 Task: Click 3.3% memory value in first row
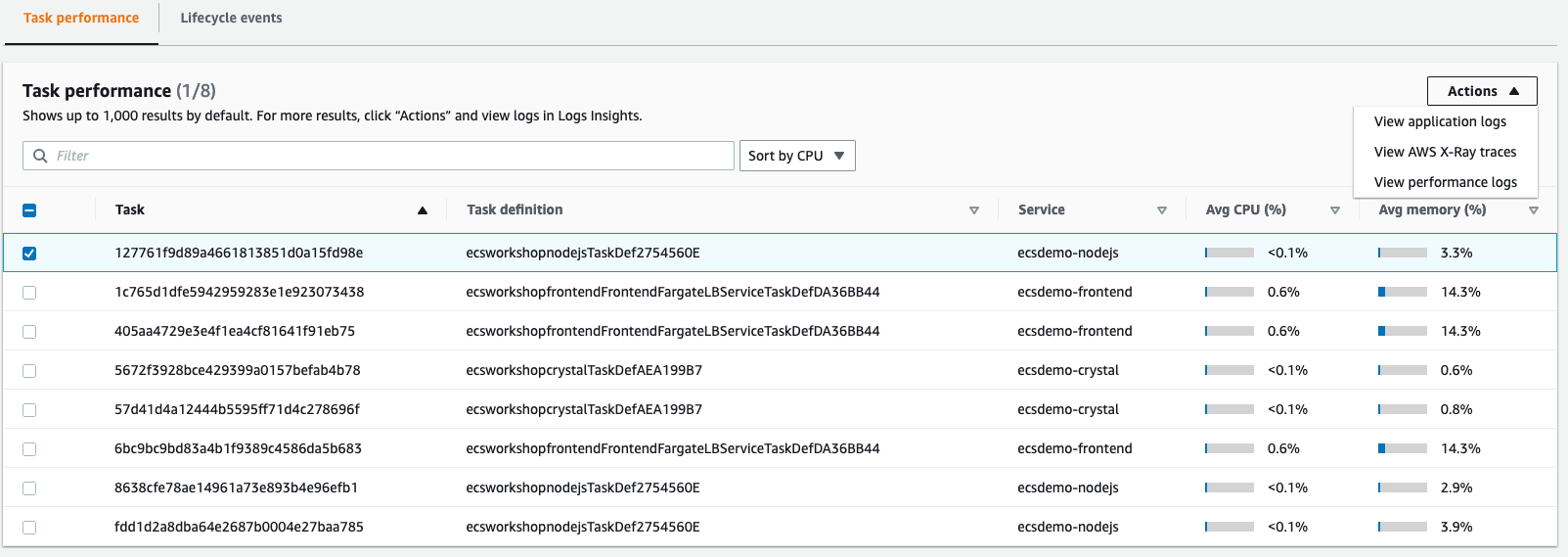pos(1456,253)
